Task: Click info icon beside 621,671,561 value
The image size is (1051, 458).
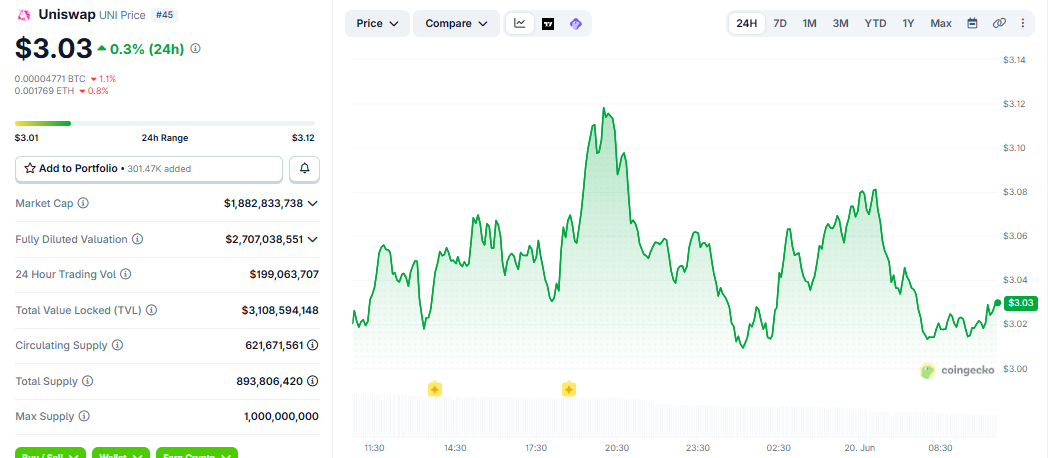Action: point(313,345)
